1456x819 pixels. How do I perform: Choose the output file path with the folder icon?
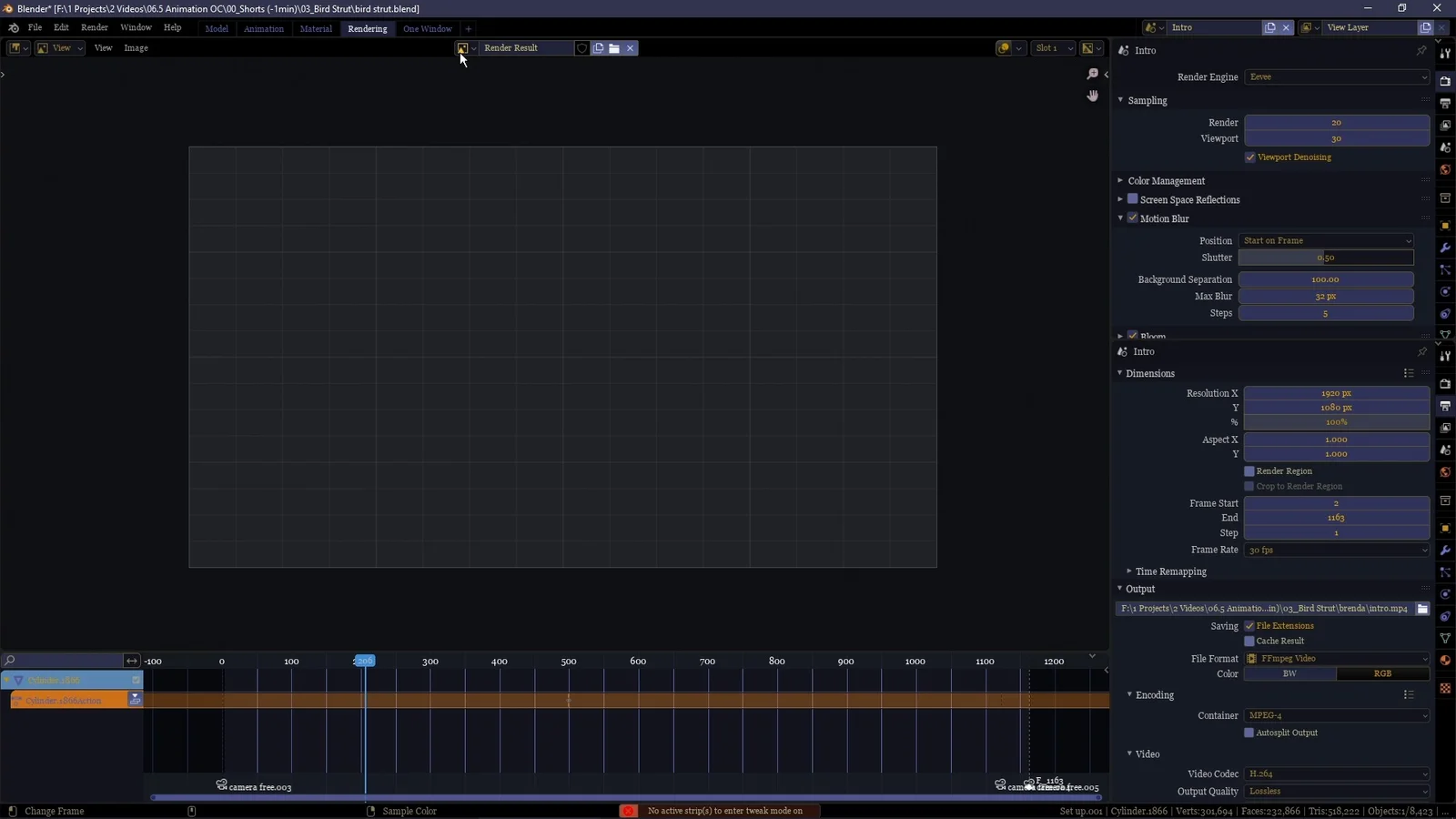pos(1422,608)
